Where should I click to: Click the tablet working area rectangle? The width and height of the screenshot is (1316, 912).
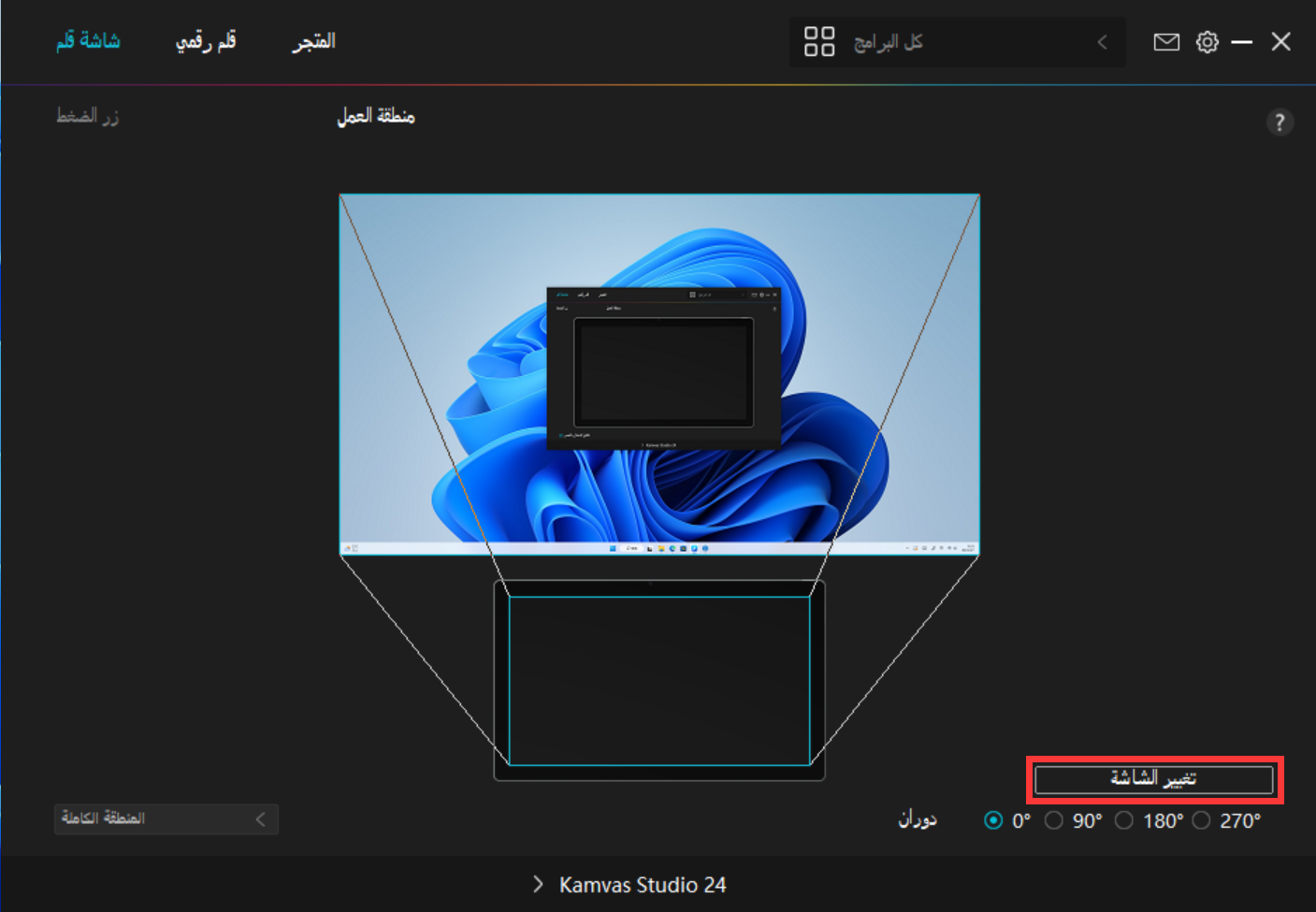point(658,680)
